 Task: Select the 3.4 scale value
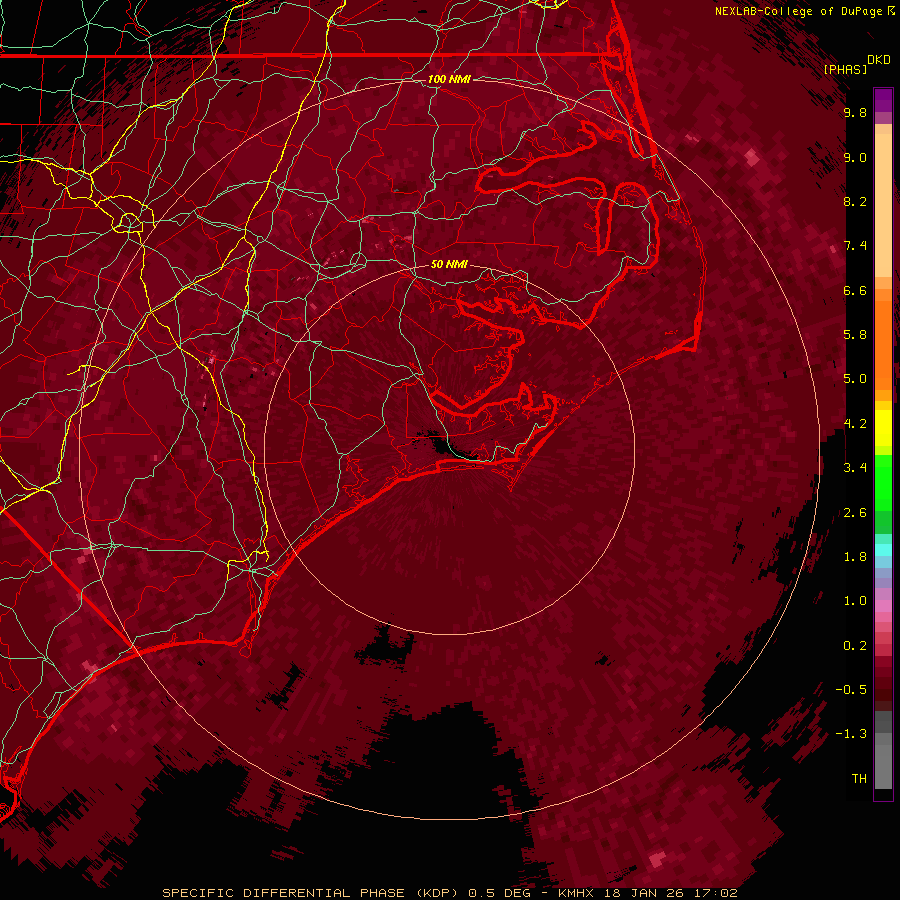[x=855, y=468]
